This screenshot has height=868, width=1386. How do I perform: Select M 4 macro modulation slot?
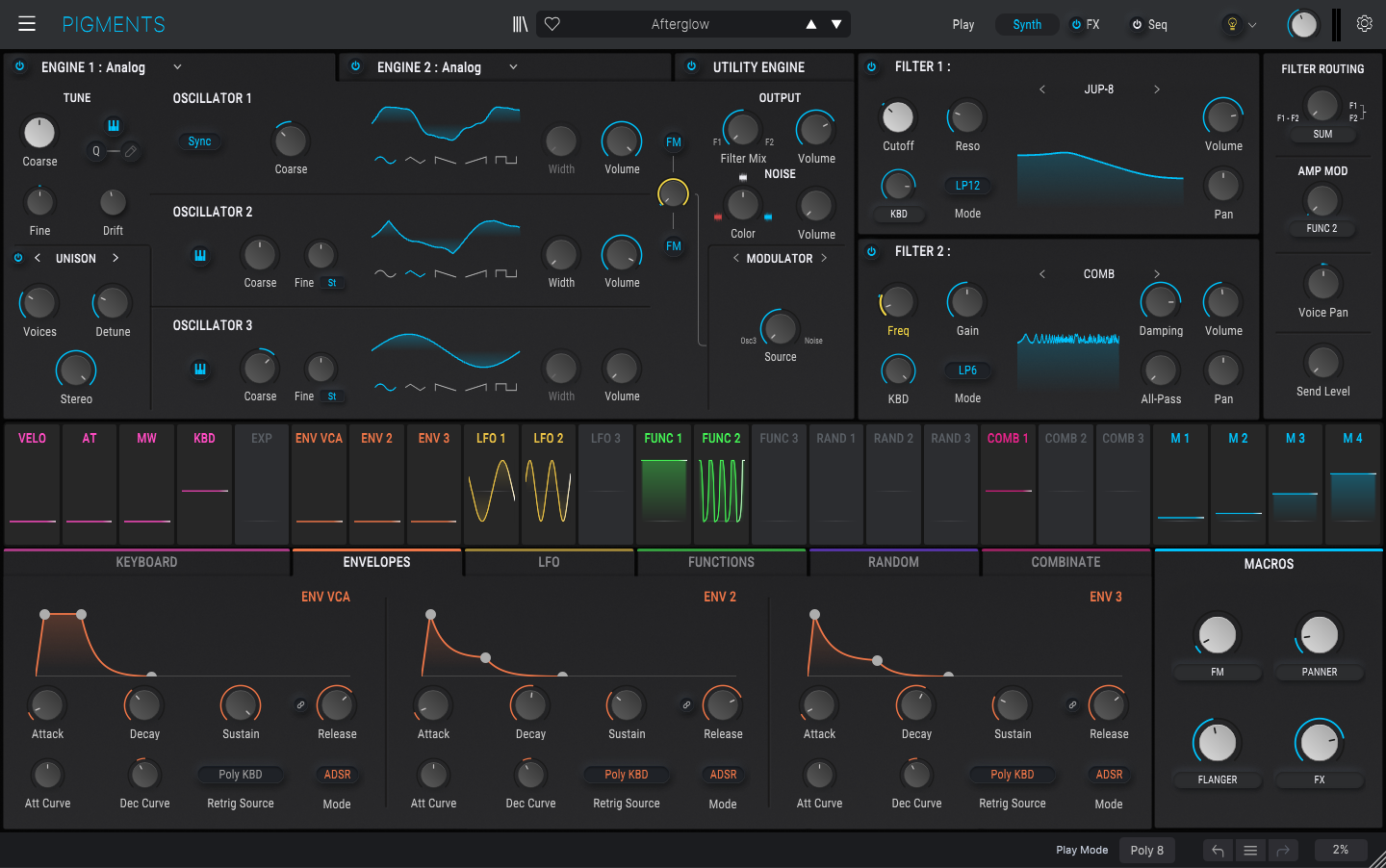pyautogui.click(x=1352, y=485)
